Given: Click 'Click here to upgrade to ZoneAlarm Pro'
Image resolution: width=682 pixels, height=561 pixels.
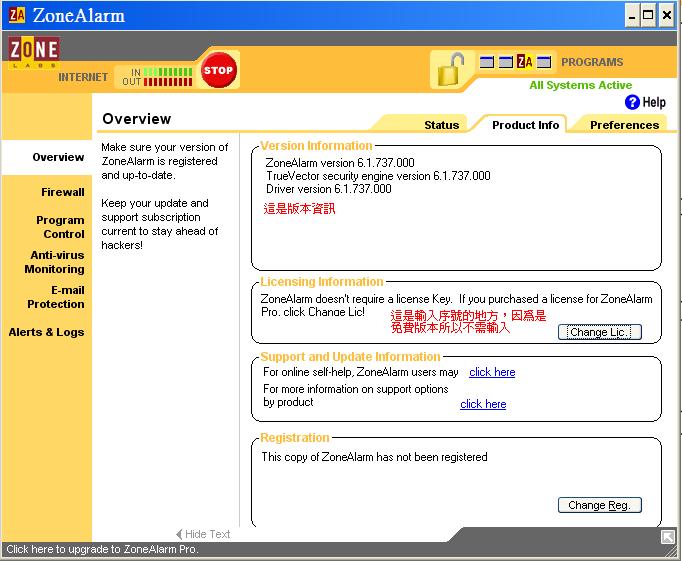Looking at the screenshot, I should click(102, 549).
